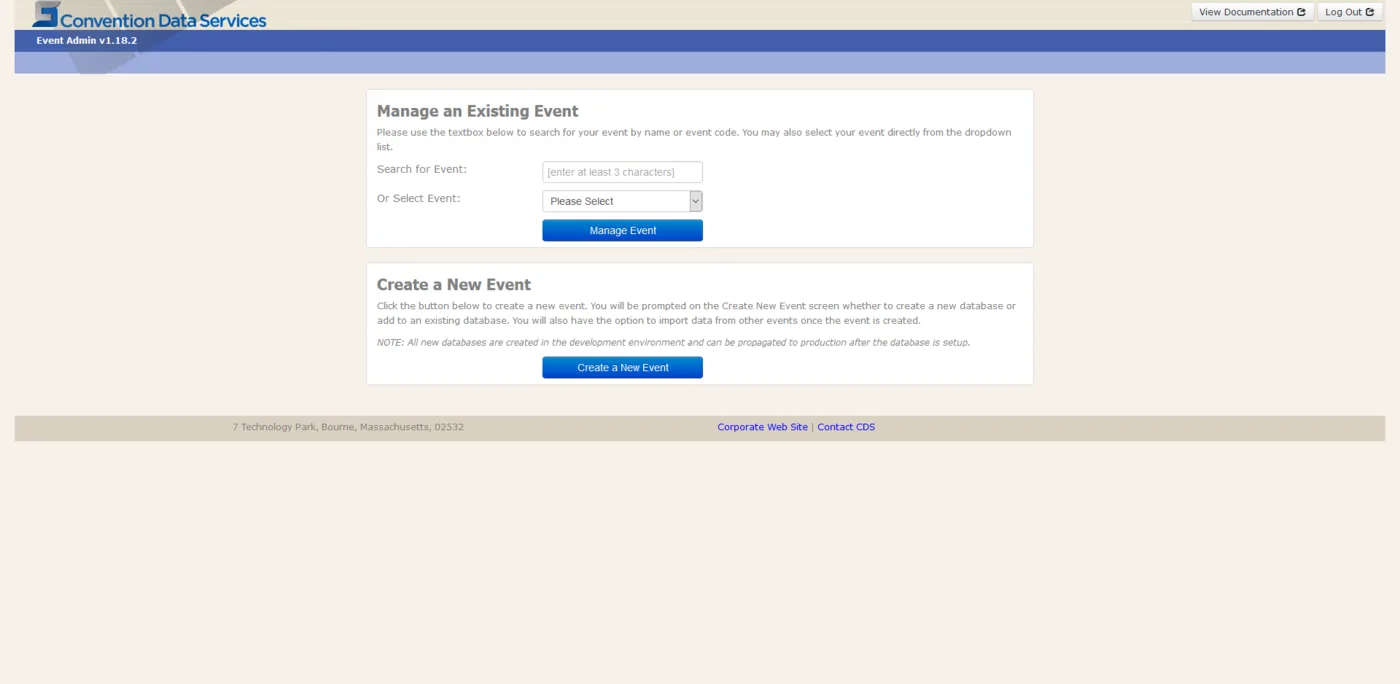Click the Convention Data Services wordmark text
The image size is (1400, 684).
pyautogui.click(x=163, y=20)
